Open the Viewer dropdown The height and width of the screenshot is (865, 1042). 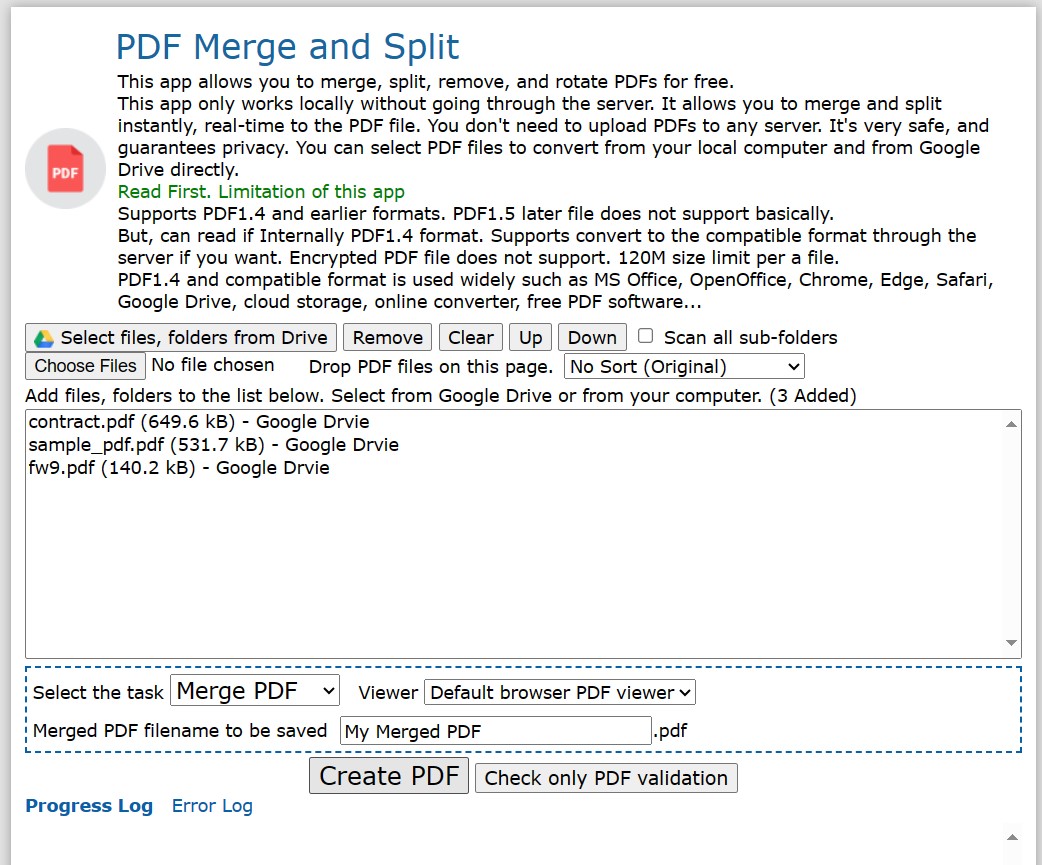pos(559,692)
